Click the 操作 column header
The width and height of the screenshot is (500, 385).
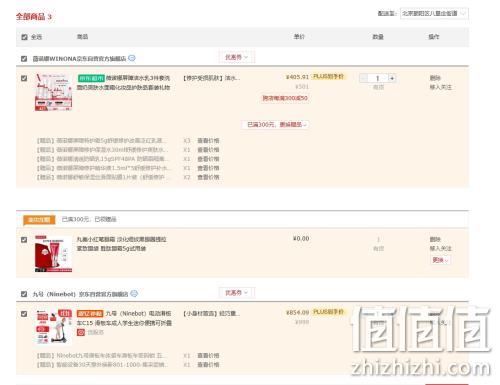click(x=434, y=37)
